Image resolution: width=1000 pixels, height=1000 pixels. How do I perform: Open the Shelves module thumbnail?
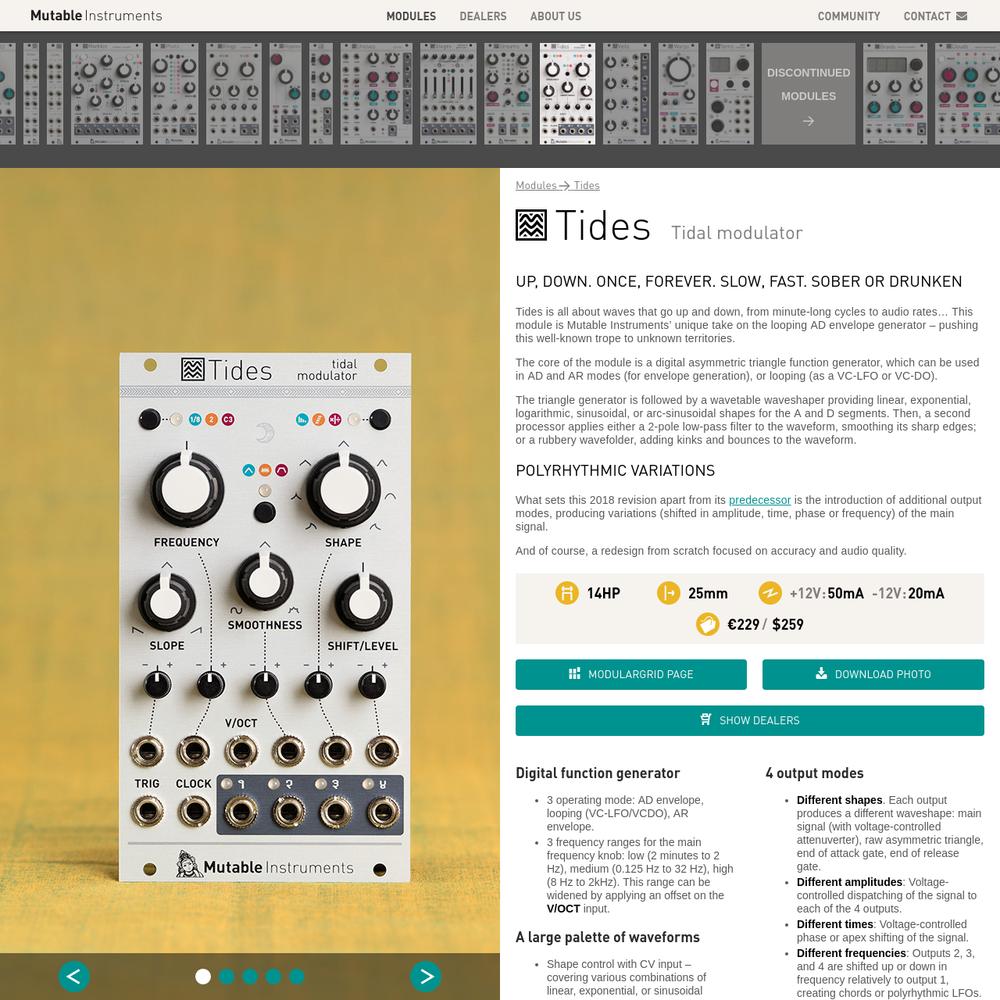coord(376,94)
